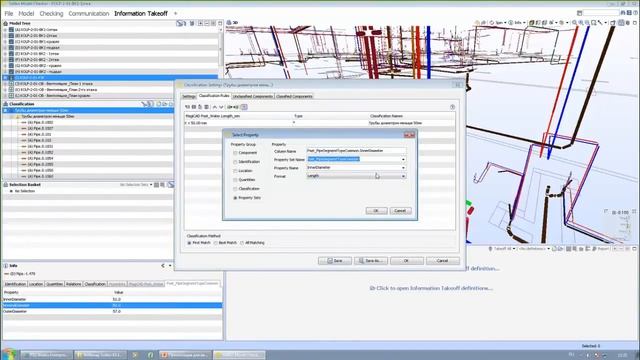The height and width of the screenshot is (360, 640).
Task: Open the Format dropdown
Action: coord(403,176)
